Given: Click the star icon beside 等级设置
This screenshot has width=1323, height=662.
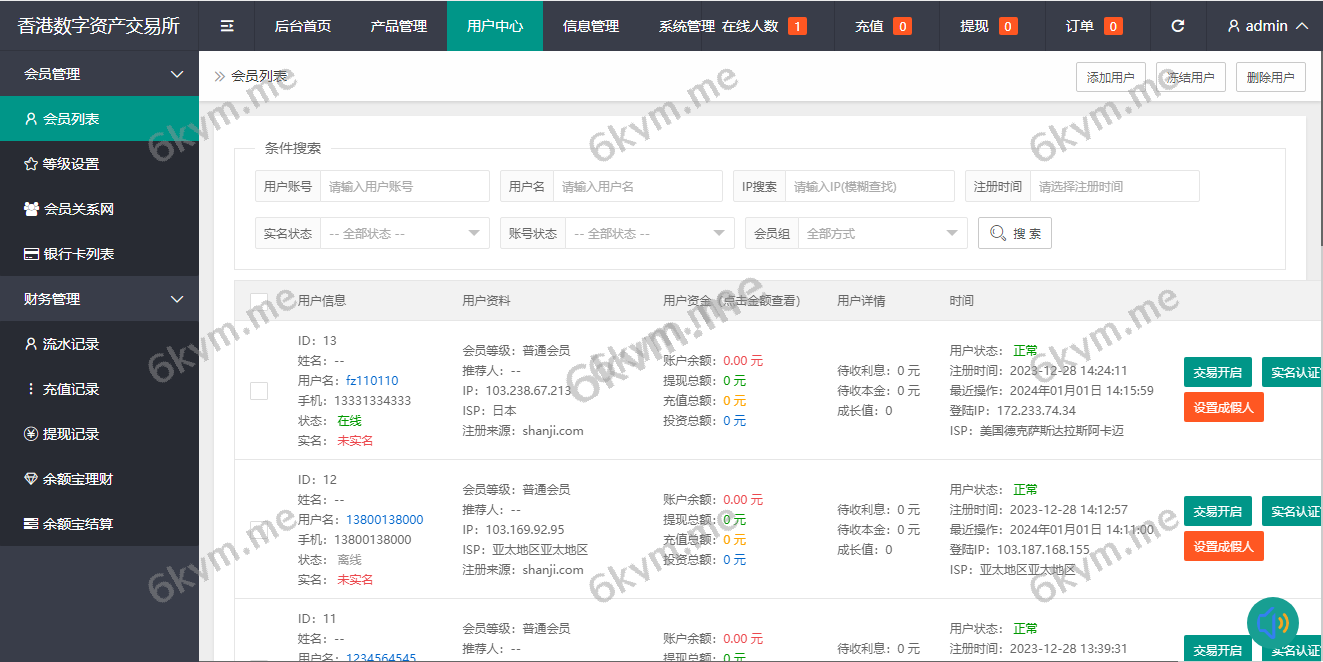Looking at the screenshot, I should pyautogui.click(x=30, y=163).
